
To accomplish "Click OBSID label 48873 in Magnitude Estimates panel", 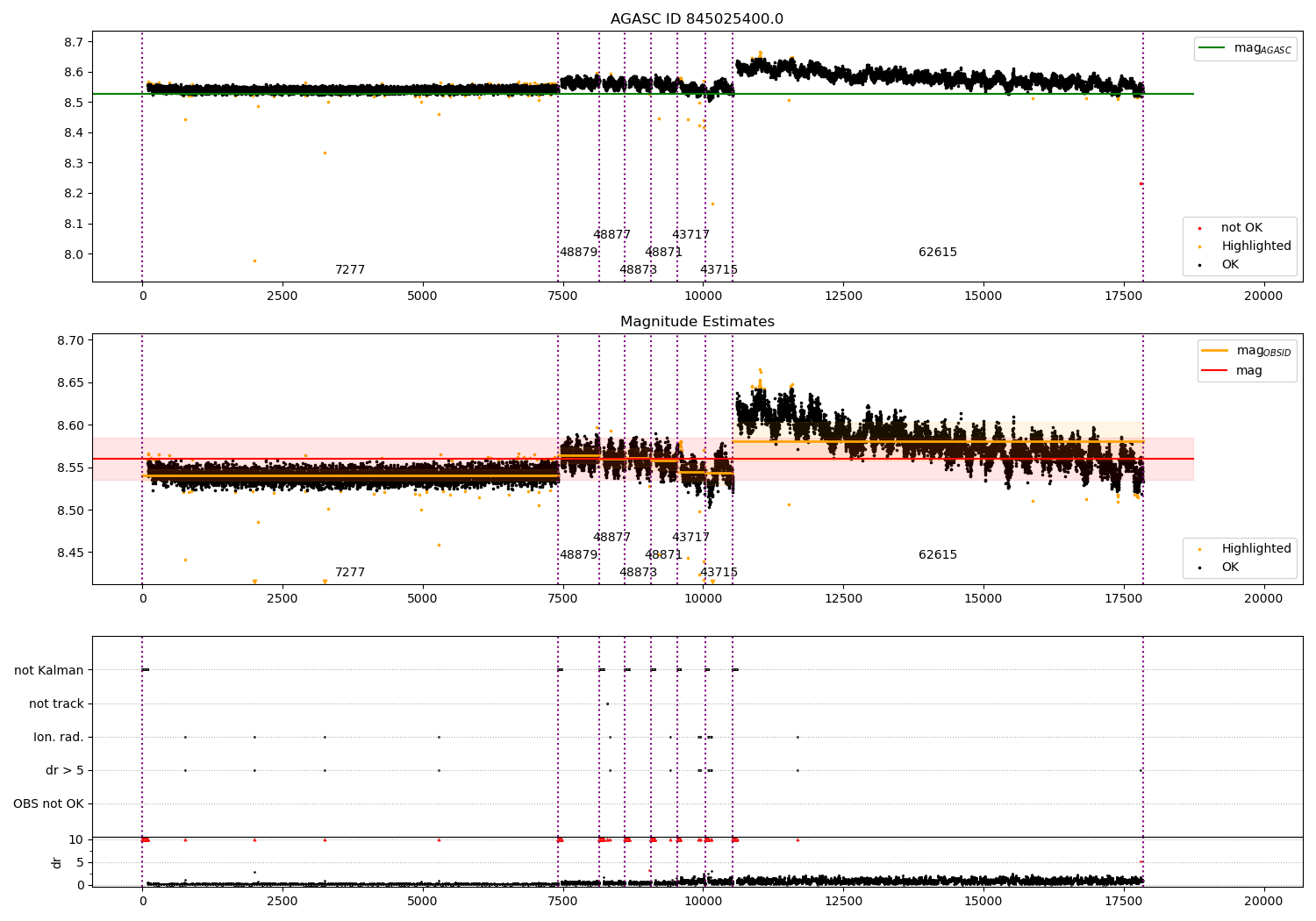I will click(x=638, y=573).
